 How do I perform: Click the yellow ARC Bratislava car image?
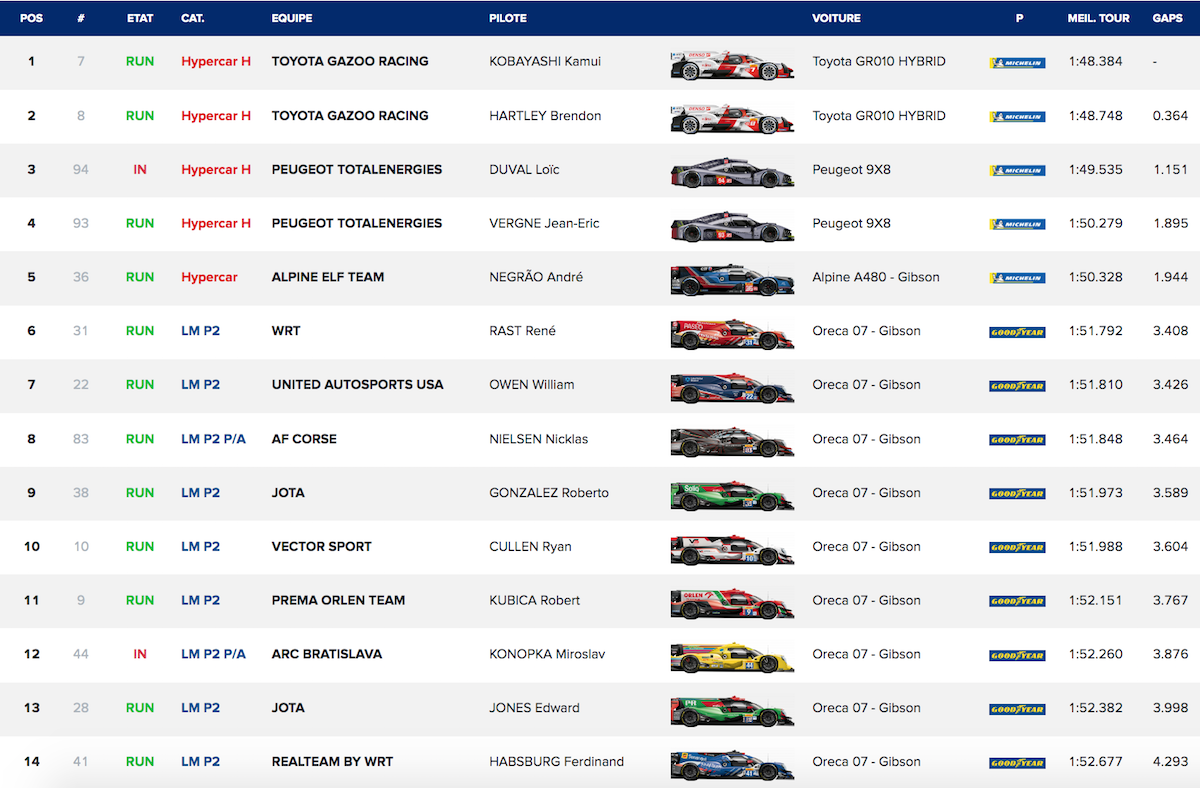click(x=732, y=656)
